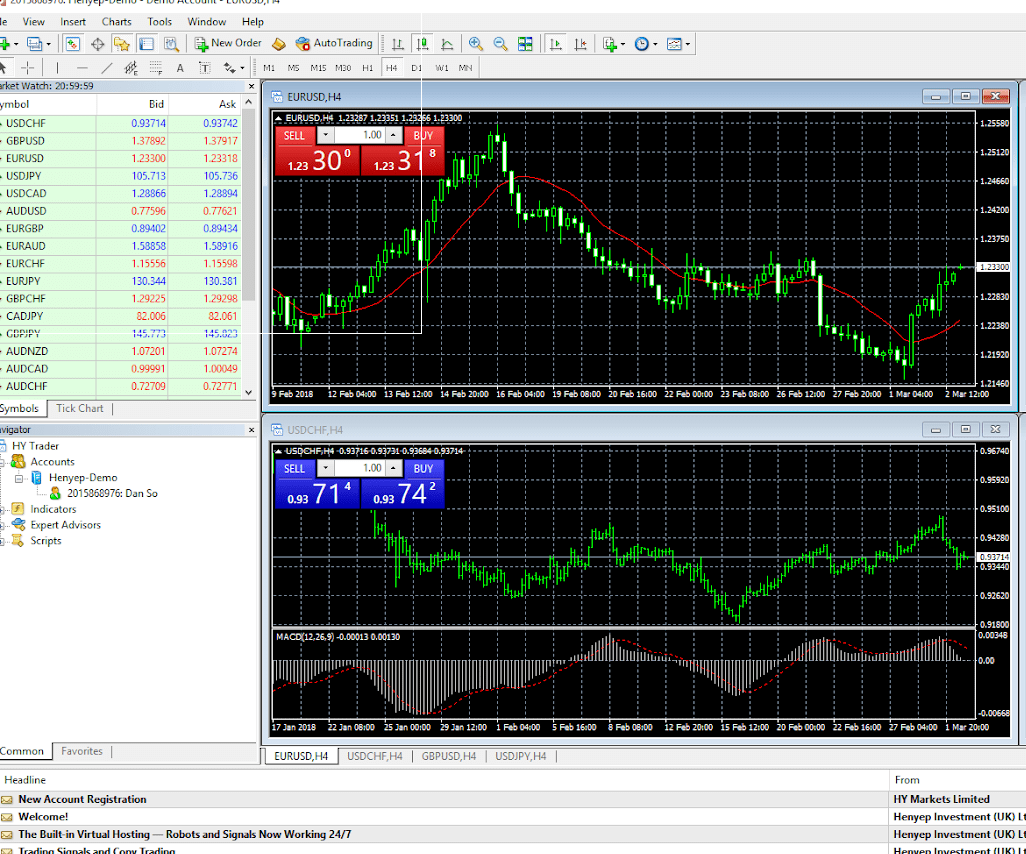Decrease EURUSD trade volume with down arrow
Screen dimensions: 1026x854
(x=325, y=135)
